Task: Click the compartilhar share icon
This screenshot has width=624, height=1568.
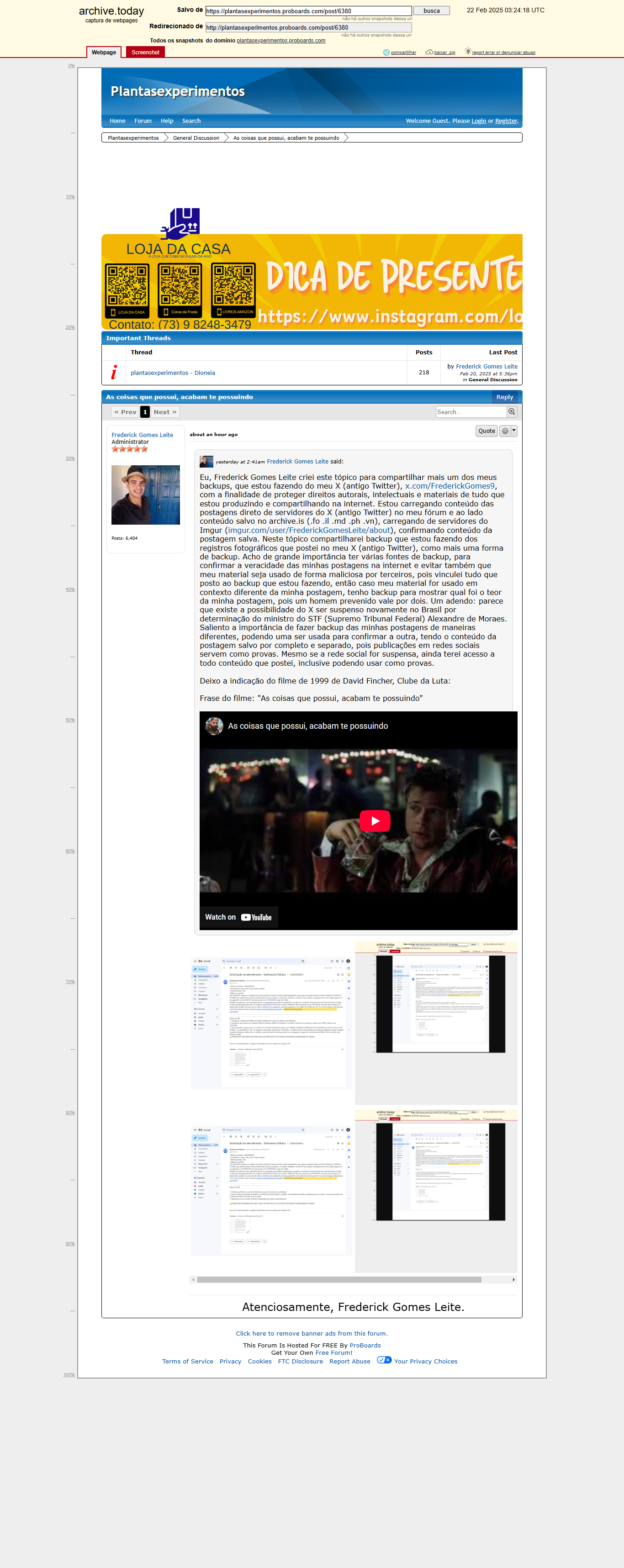Action: 386,53
